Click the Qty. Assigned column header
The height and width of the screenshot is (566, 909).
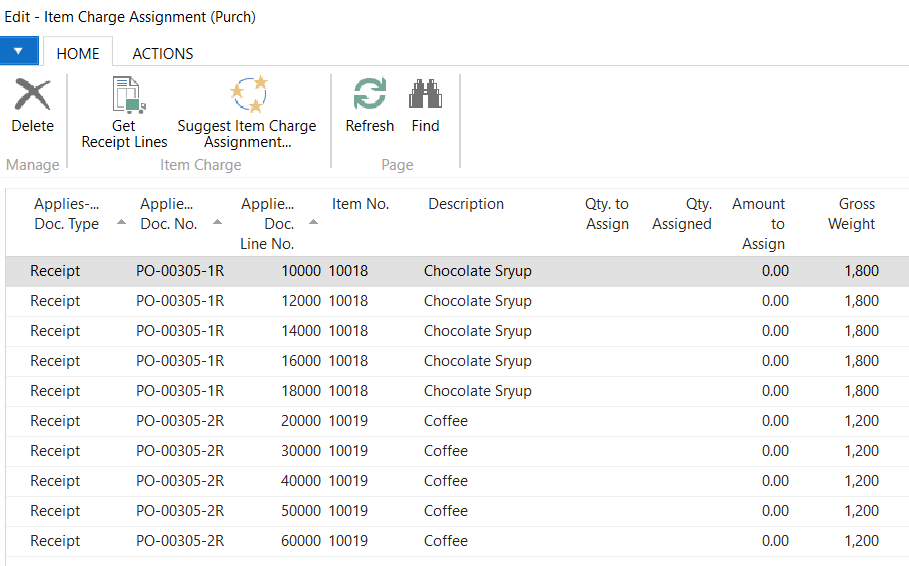(682, 214)
